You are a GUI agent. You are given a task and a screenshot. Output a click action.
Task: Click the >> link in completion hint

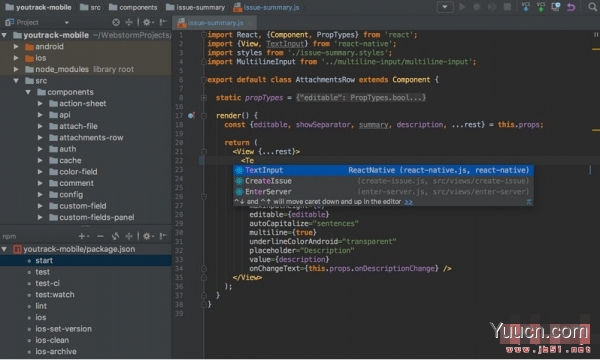tap(409, 202)
